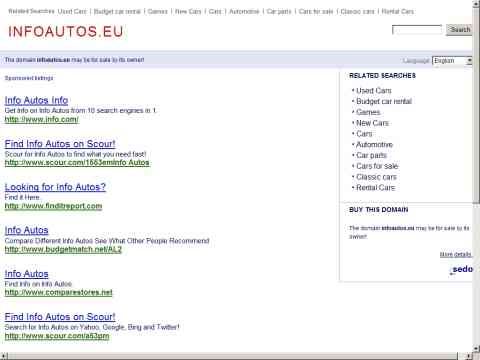Visit the www.budgetmatch.net/AL2 URL
The width and height of the screenshot is (480, 360).
(63, 249)
